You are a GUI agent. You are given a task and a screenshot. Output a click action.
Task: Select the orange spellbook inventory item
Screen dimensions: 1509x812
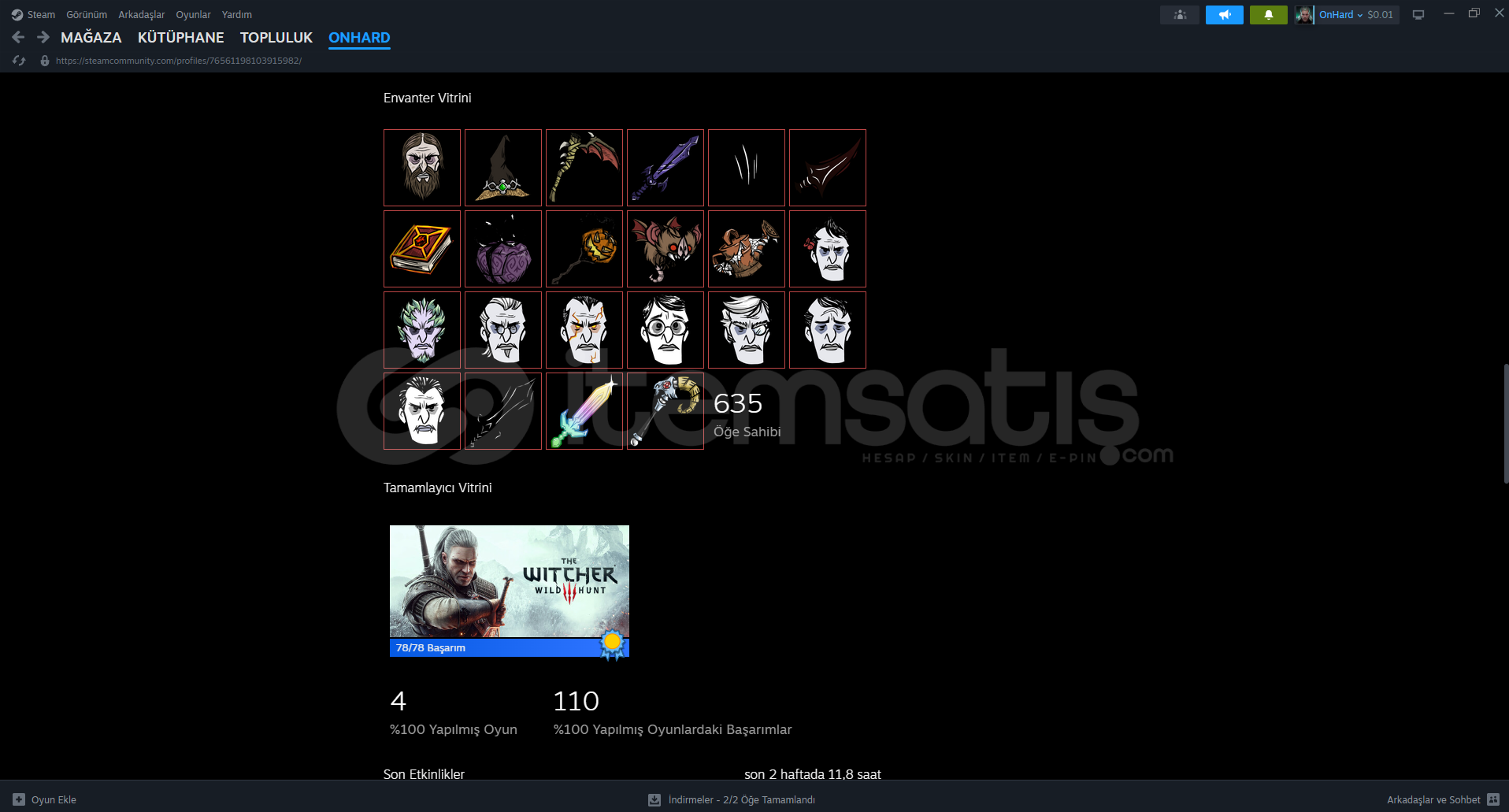[x=422, y=249]
